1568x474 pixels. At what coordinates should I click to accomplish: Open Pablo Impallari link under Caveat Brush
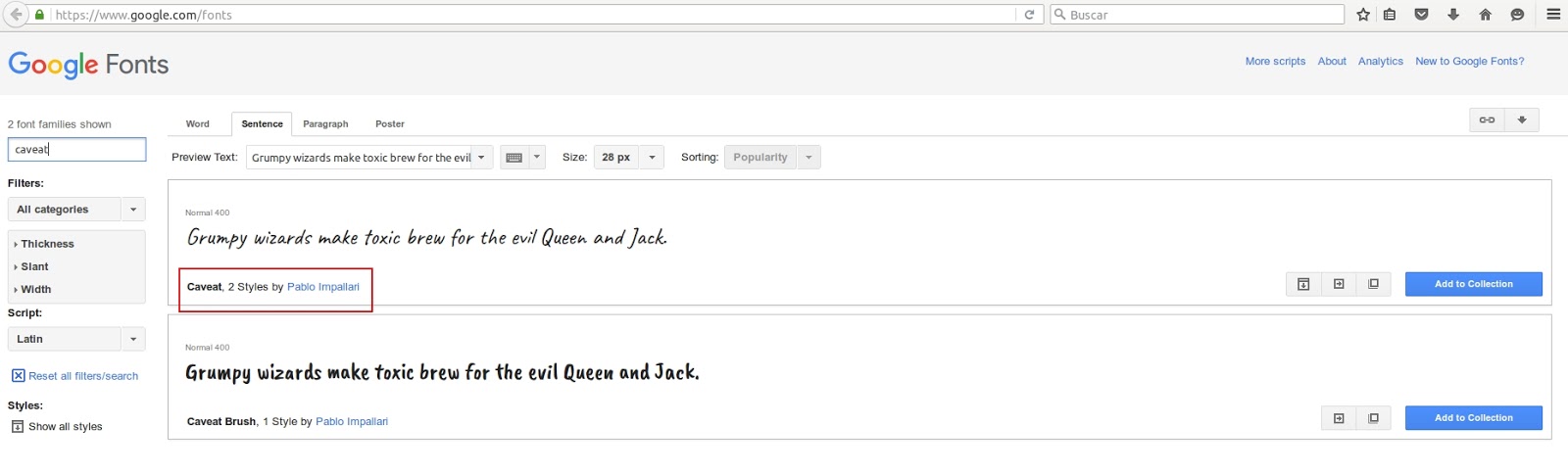[x=352, y=422]
